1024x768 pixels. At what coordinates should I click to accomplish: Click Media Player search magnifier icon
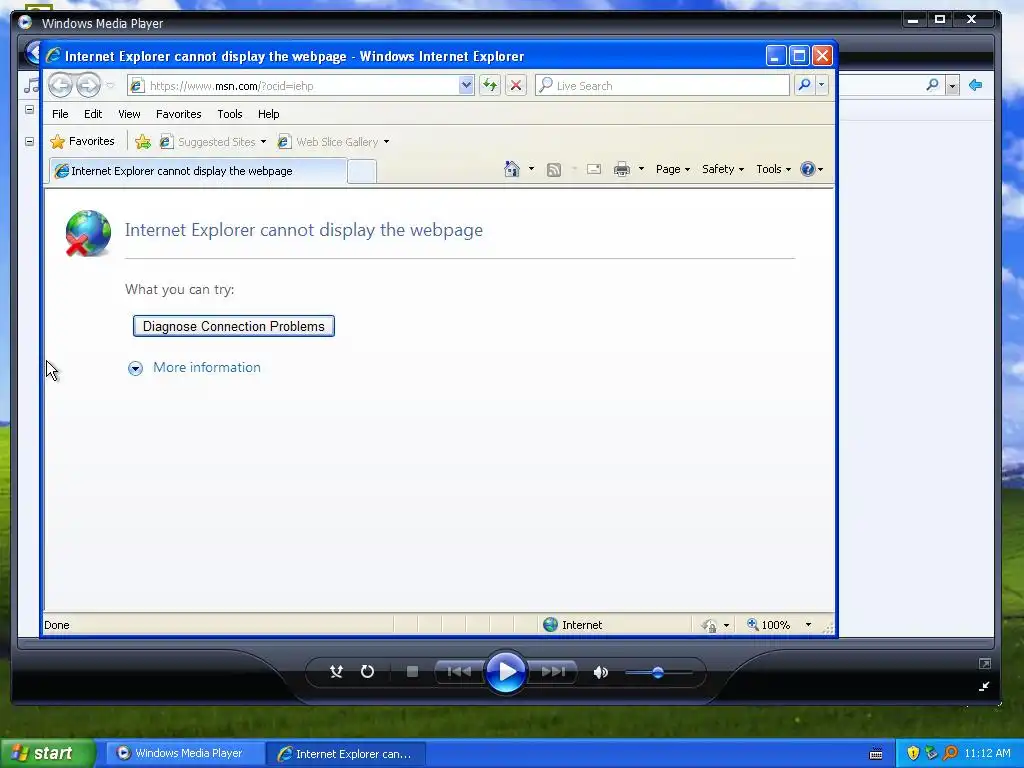[x=933, y=85]
